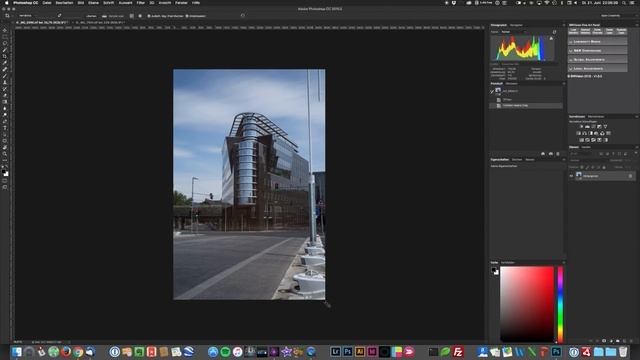Select the Quick Selection tool
Image resolution: width=640 pixels, height=360 pixels.
click(5, 50)
